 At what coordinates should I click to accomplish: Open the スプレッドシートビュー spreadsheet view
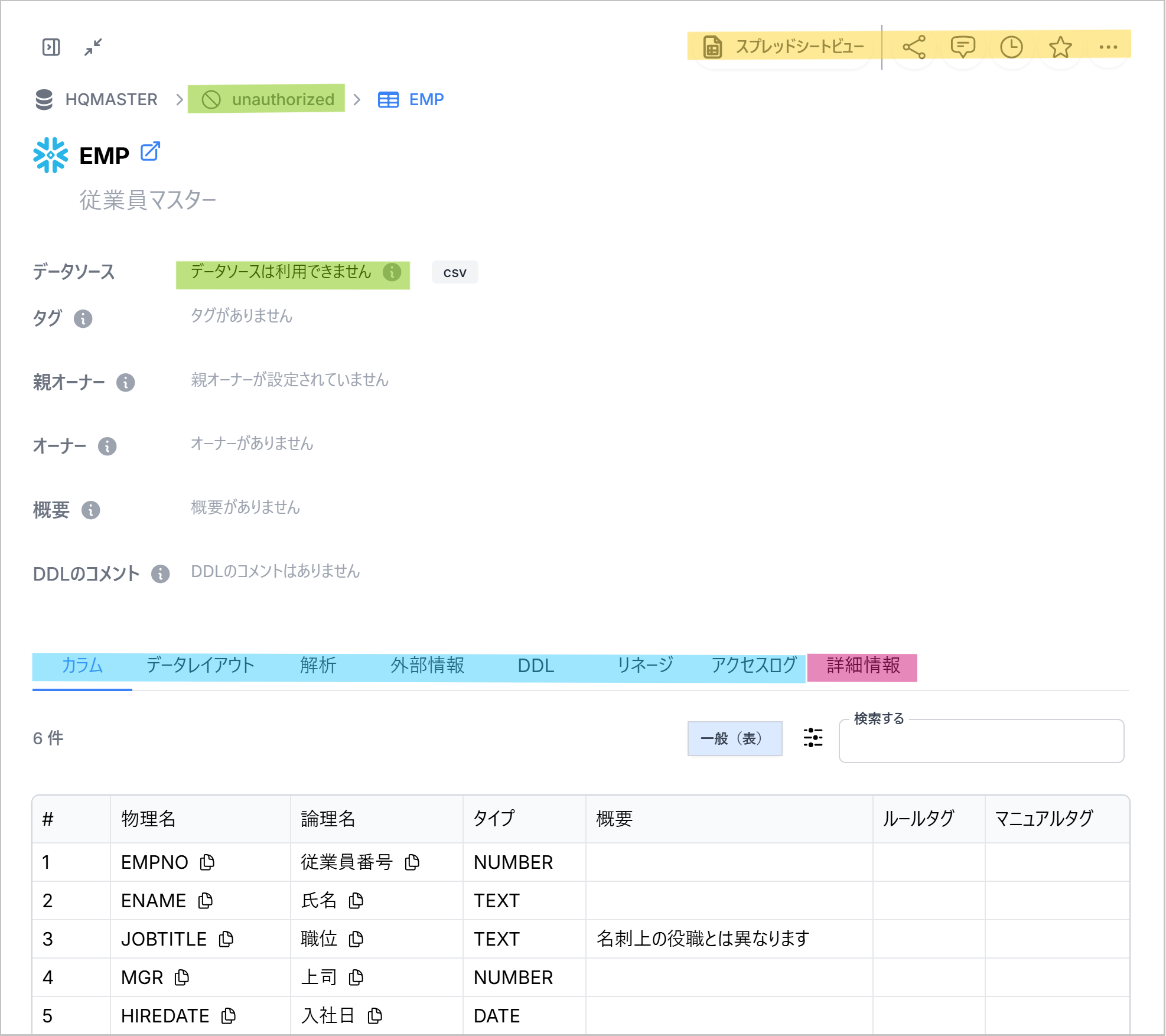783,47
